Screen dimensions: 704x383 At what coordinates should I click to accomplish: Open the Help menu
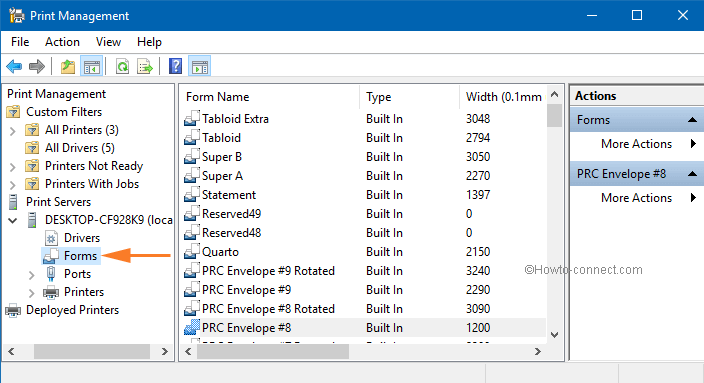tap(150, 42)
